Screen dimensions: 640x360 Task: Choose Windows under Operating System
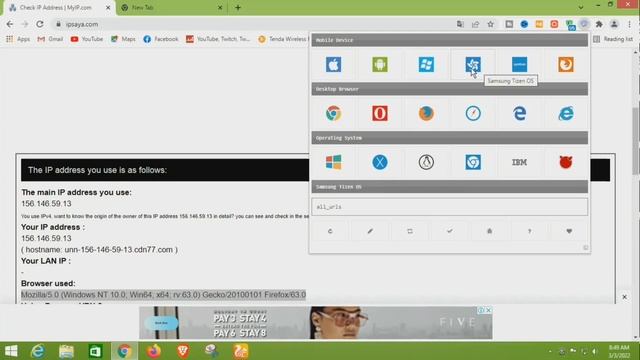333,162
